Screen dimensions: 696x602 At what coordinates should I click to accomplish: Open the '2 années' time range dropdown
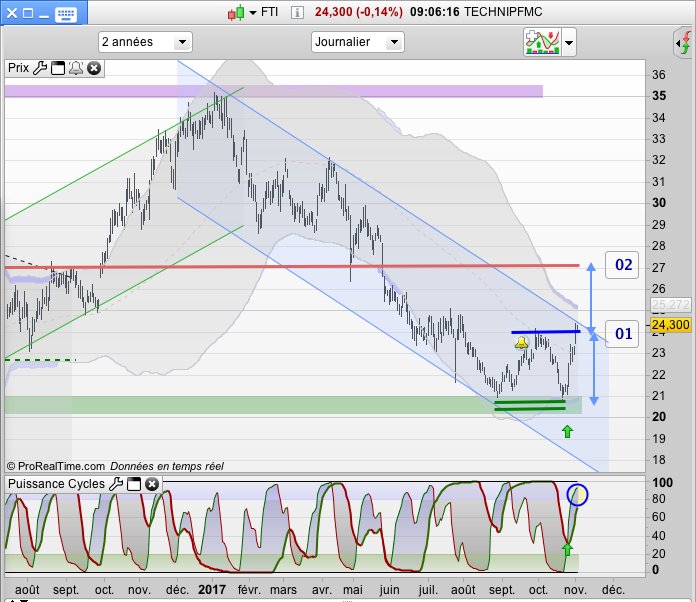[x=145, y=42]
